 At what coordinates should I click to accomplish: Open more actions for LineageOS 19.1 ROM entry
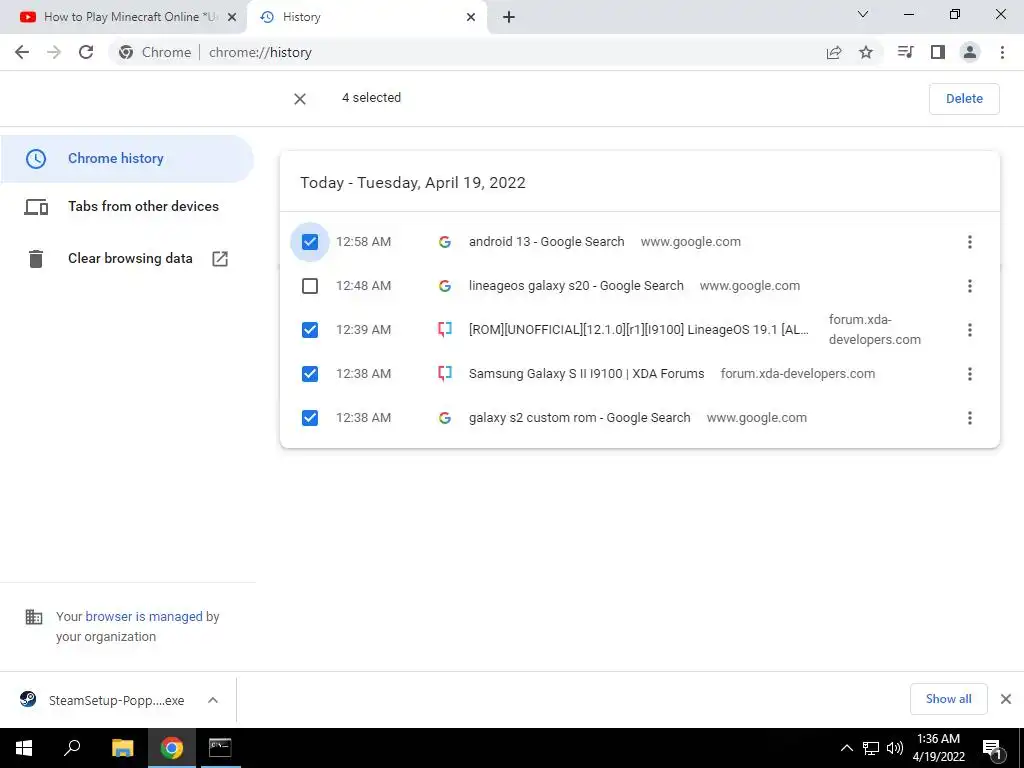click(x=970, y=330)
